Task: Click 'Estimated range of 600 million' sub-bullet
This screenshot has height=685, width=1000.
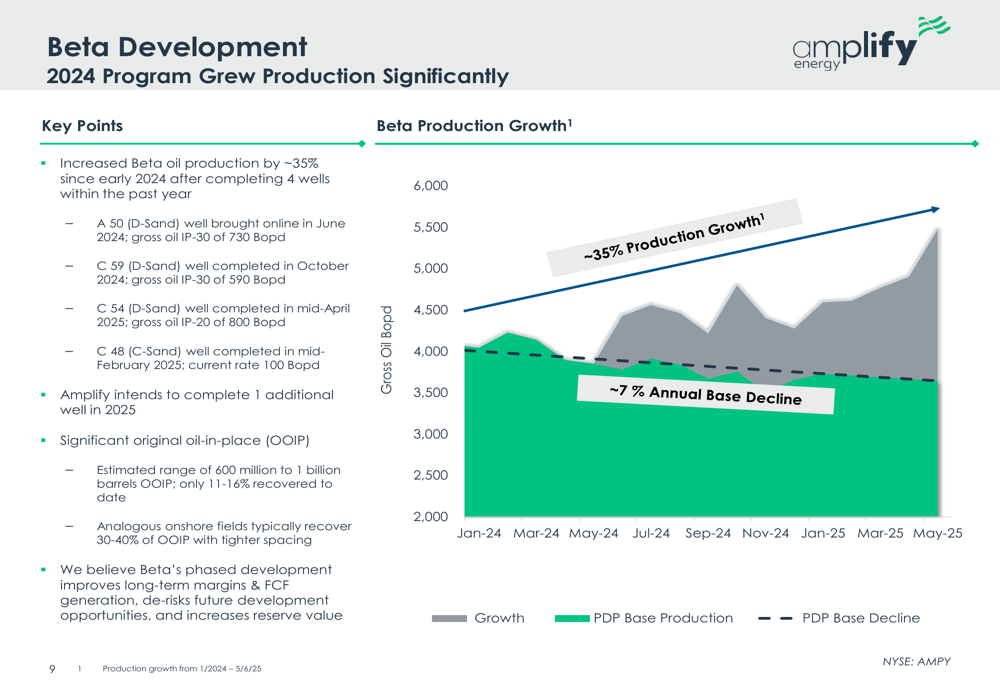Action: 219,483
